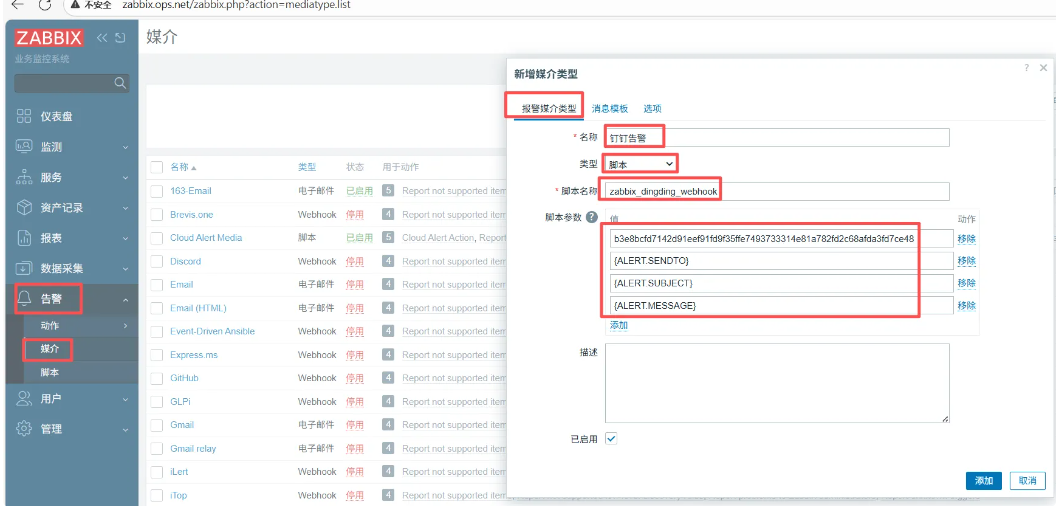
Task: Collapse the sidebar with double-arrow icon
Action: click(x=102, y=38)
